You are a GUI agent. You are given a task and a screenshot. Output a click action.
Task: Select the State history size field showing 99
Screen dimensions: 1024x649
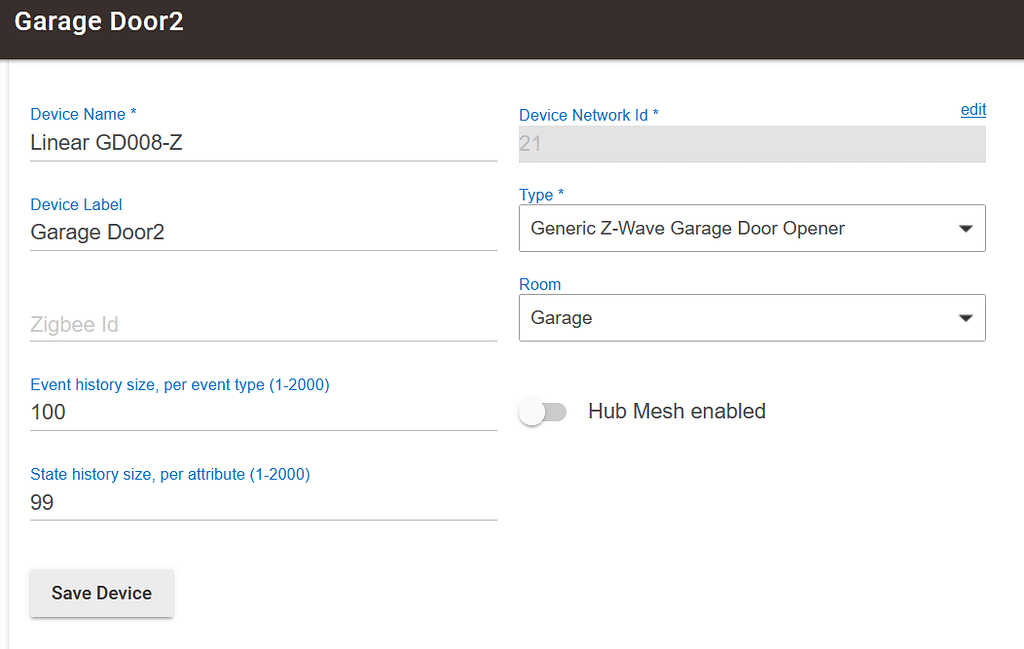(x=263, y=502)
